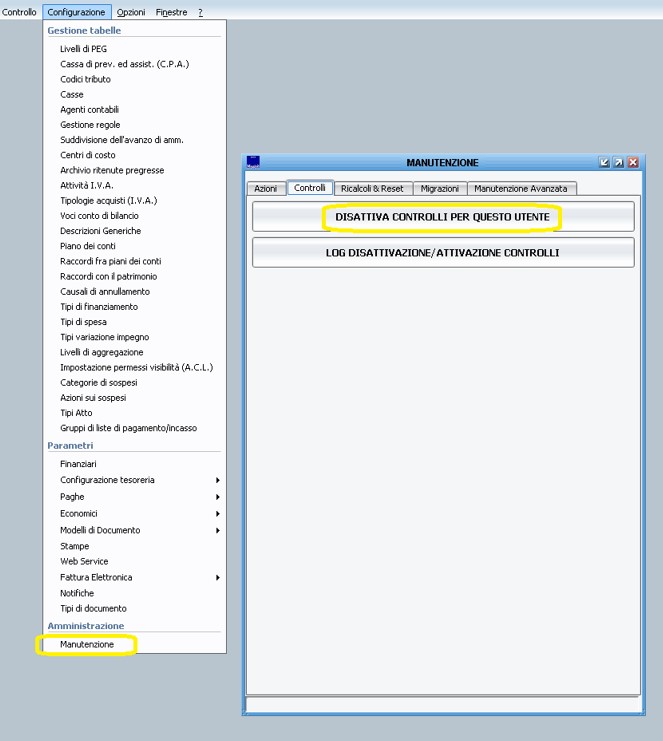Viewport: 663px width, 741px height.
Task: Click the status field at Manutenzione window bottom
Action: (443, 704)
